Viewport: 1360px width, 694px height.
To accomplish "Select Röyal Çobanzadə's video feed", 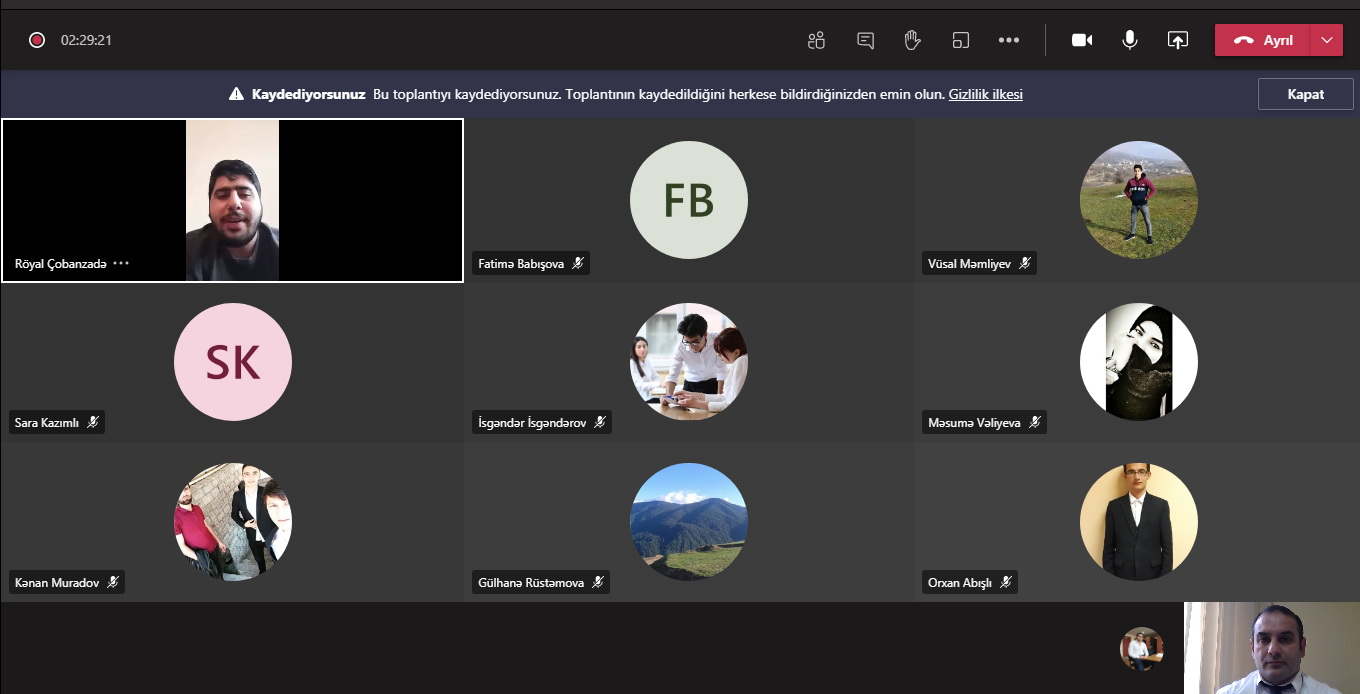I will [x=232, y=200].
